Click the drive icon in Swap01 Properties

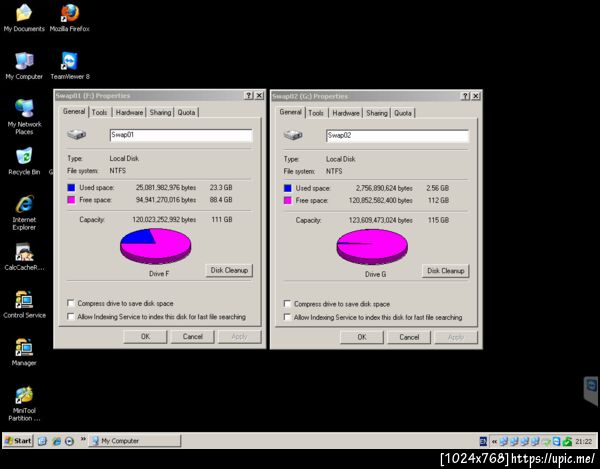coord(77,135)
